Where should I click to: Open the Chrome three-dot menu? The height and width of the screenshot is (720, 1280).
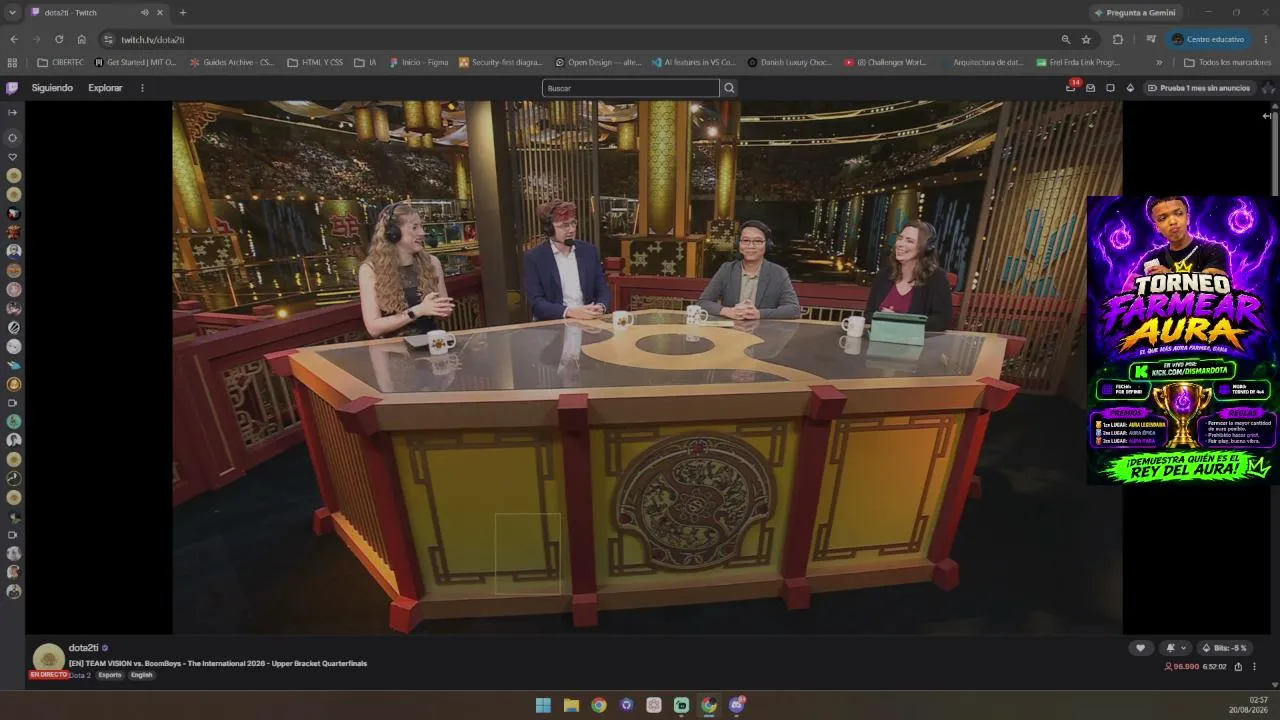(x=1266, y=39)
